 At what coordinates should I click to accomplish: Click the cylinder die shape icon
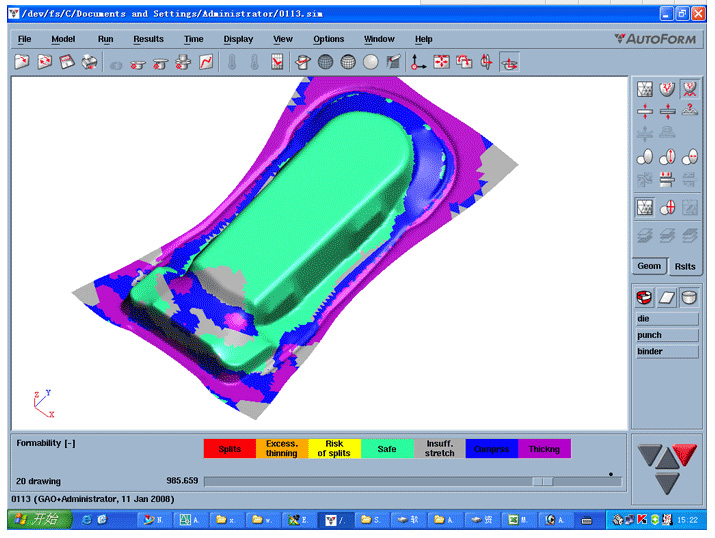[x=689, y=297]
